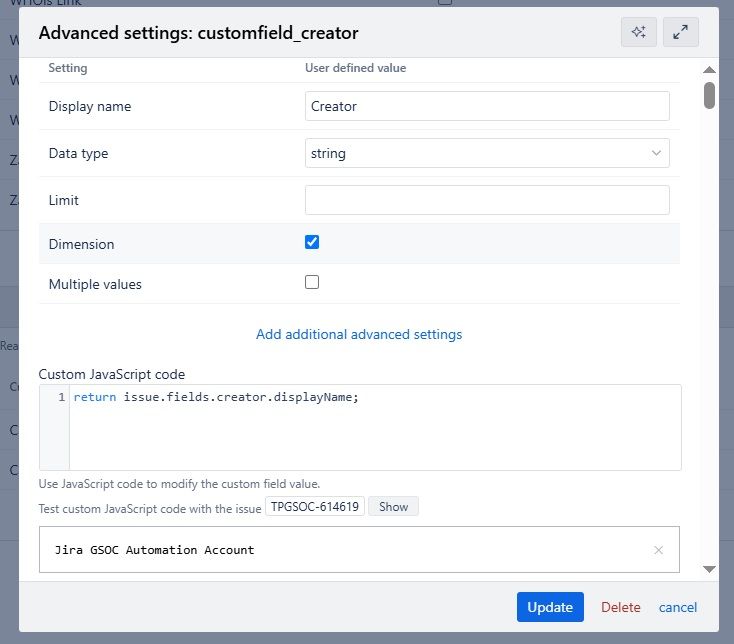Click the dialog's vertical scrollbar thumb

tap(709, 95)
